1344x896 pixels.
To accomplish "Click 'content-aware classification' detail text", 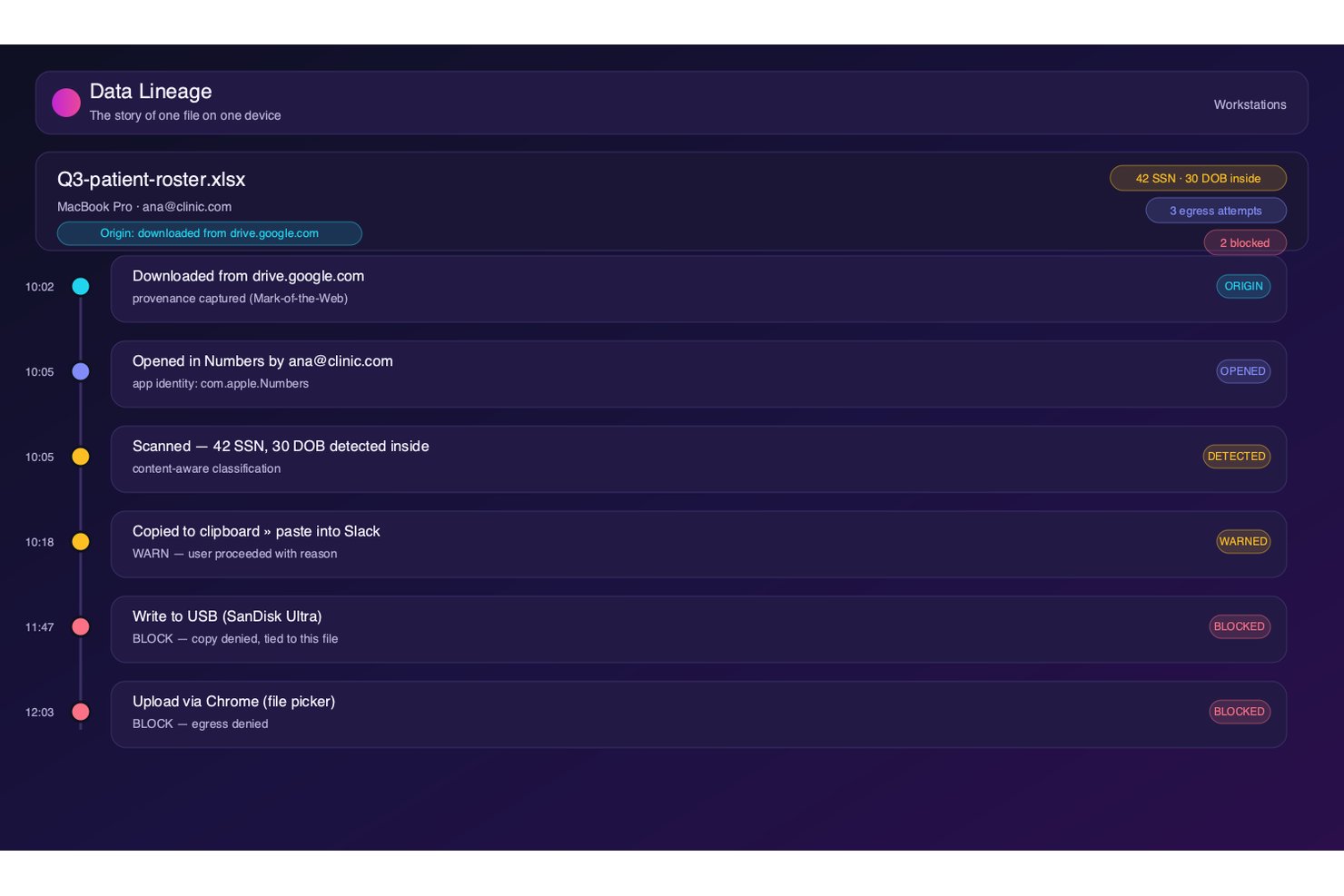I will [206, 468].
